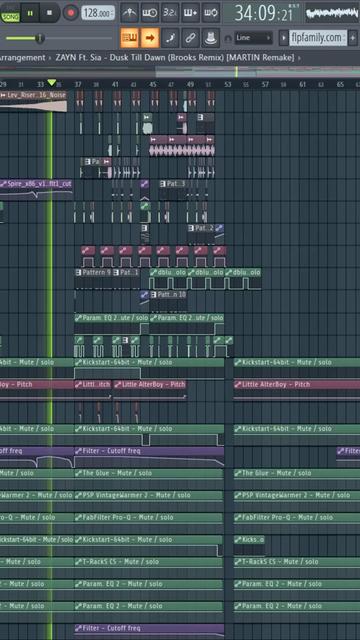Select the Spire_x86_v1_fltl_cut automation clip
This screenshot has width=360, height=640.
(36, 190)
